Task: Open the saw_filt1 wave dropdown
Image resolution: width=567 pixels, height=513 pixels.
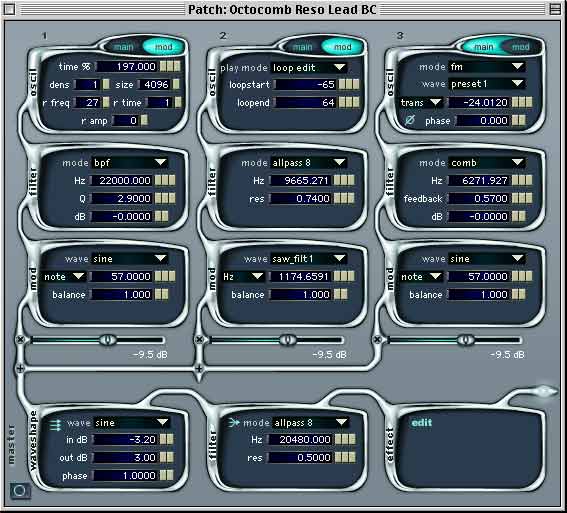Action: pos(309,258)
